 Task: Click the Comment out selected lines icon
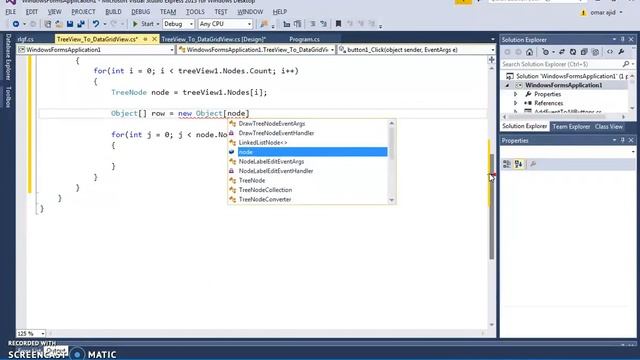click(313, 24)
